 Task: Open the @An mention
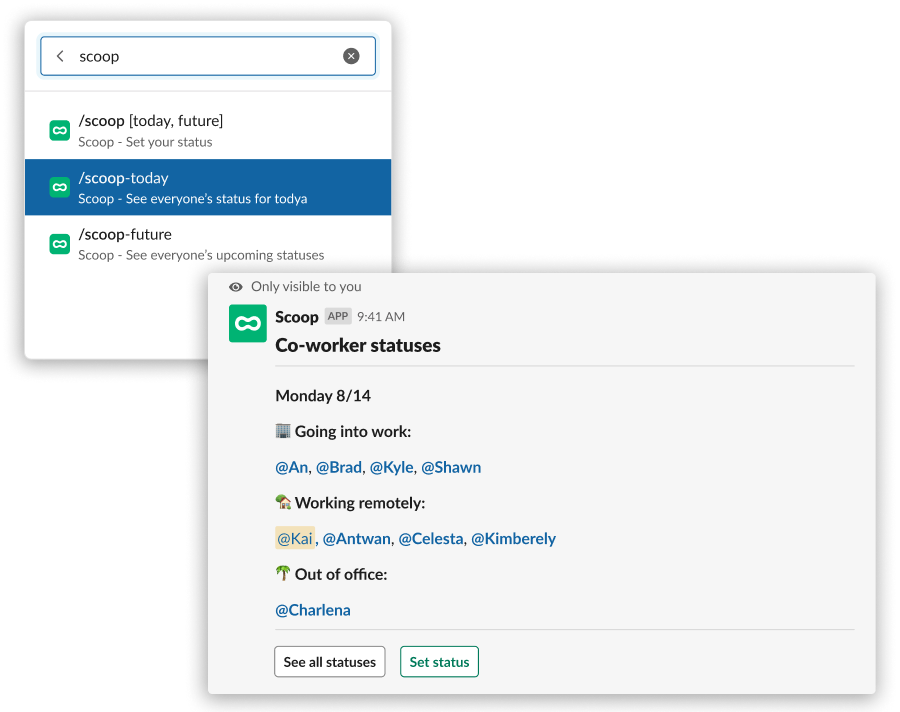[292, 467]
